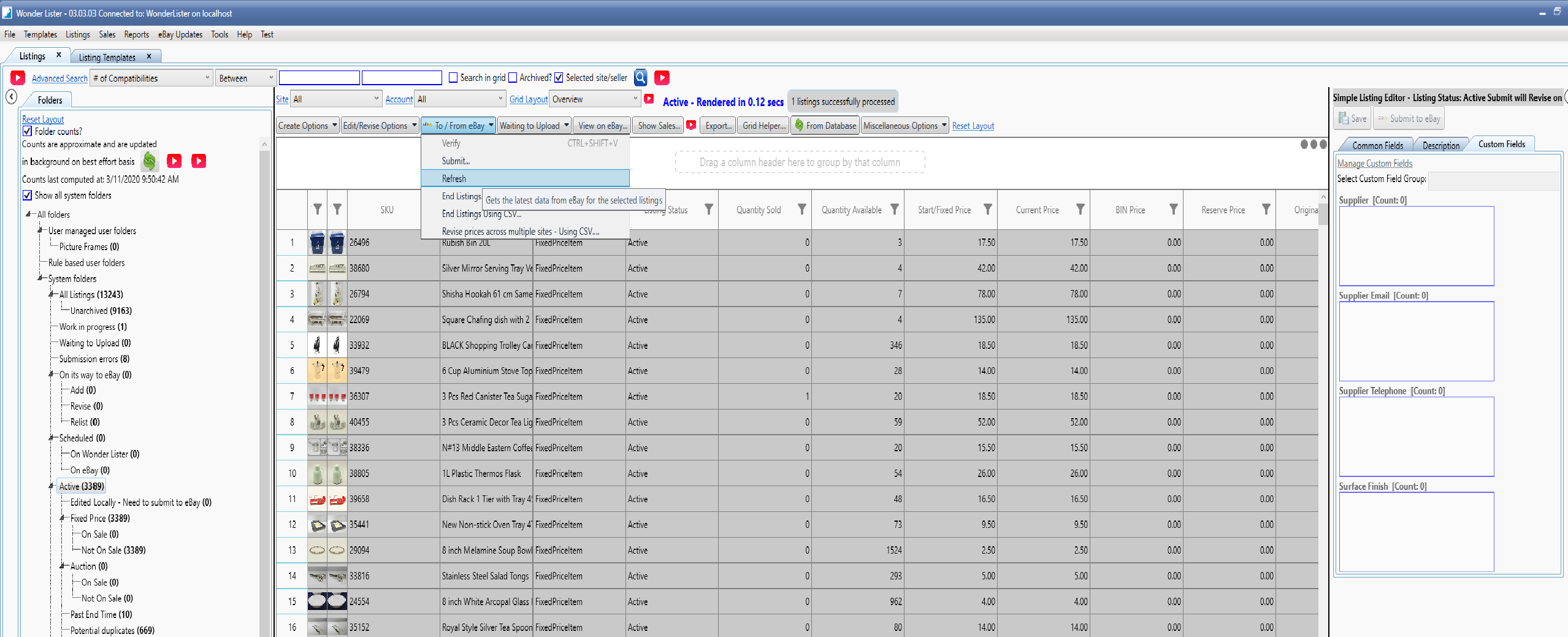Open the SKU column's first filter funnel

coord(317,210)
